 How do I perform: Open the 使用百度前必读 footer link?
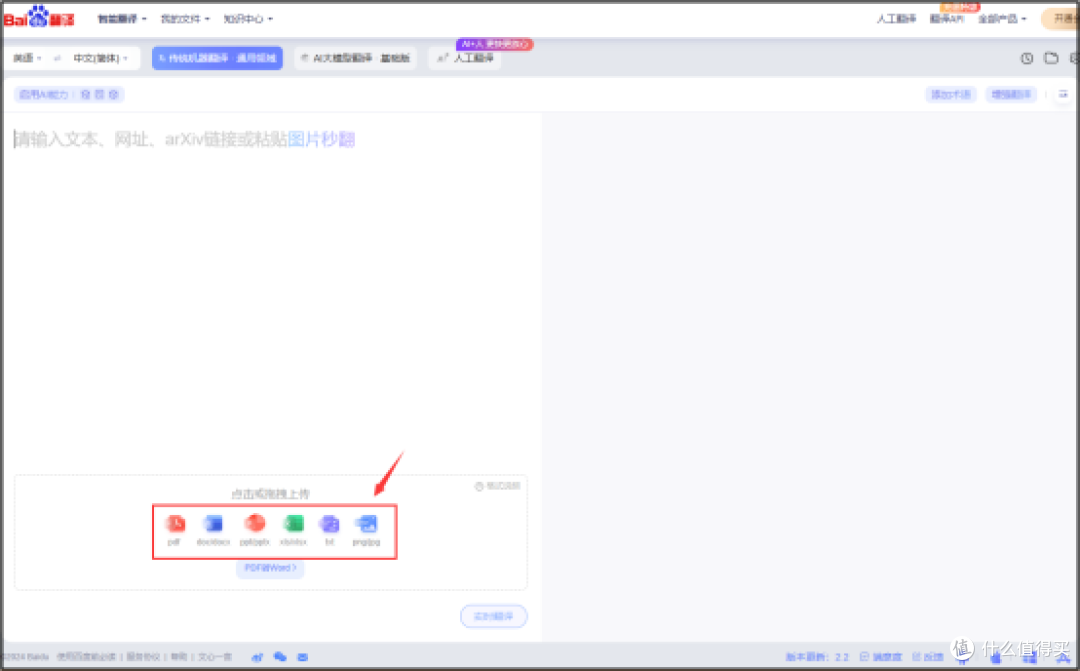click(x=86, y=657)
